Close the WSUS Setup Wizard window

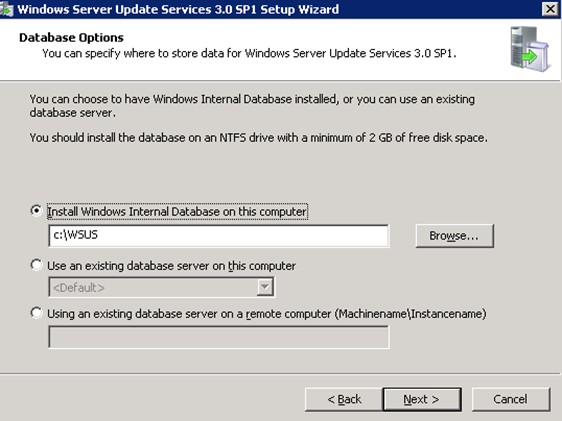pos(550,9)
